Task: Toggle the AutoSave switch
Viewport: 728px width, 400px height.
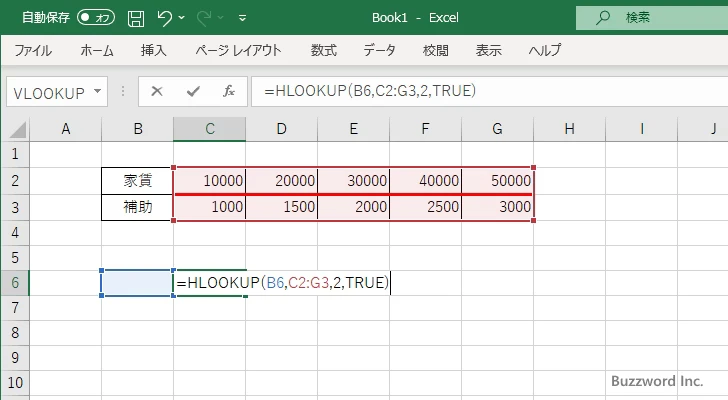Action: (95, 17)
